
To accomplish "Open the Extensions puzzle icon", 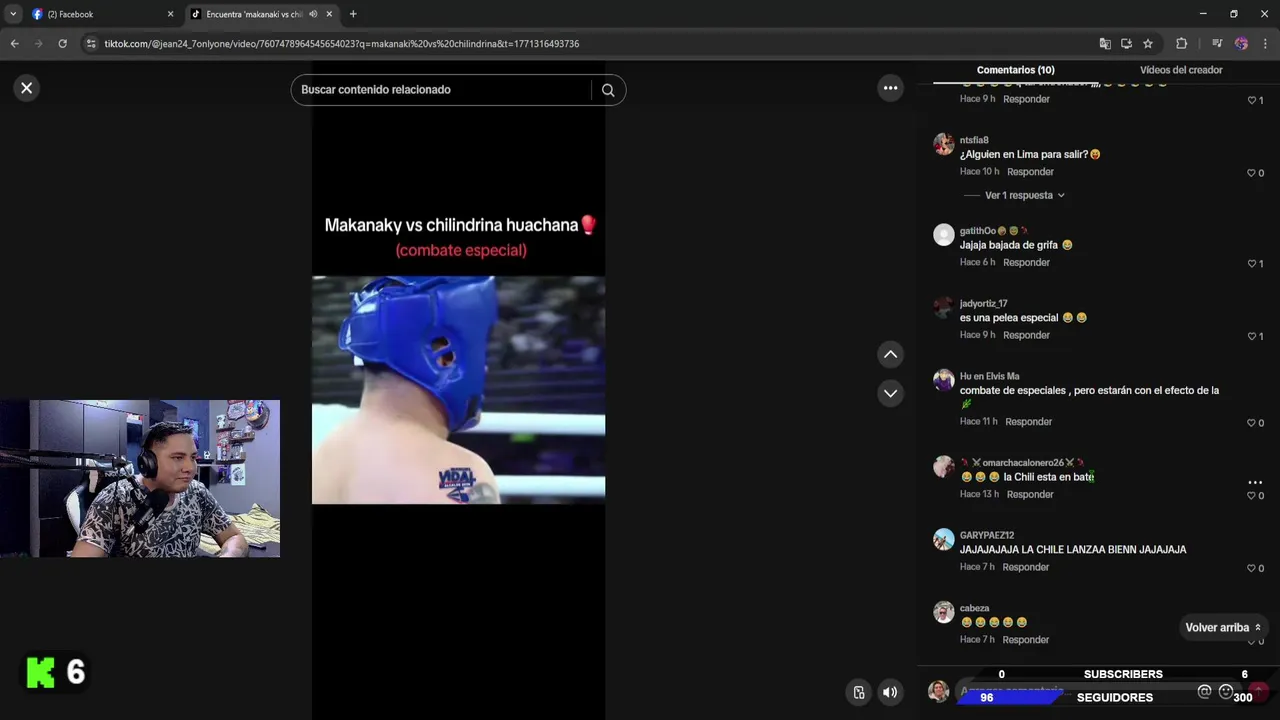I will click(x=1181, y=44).
